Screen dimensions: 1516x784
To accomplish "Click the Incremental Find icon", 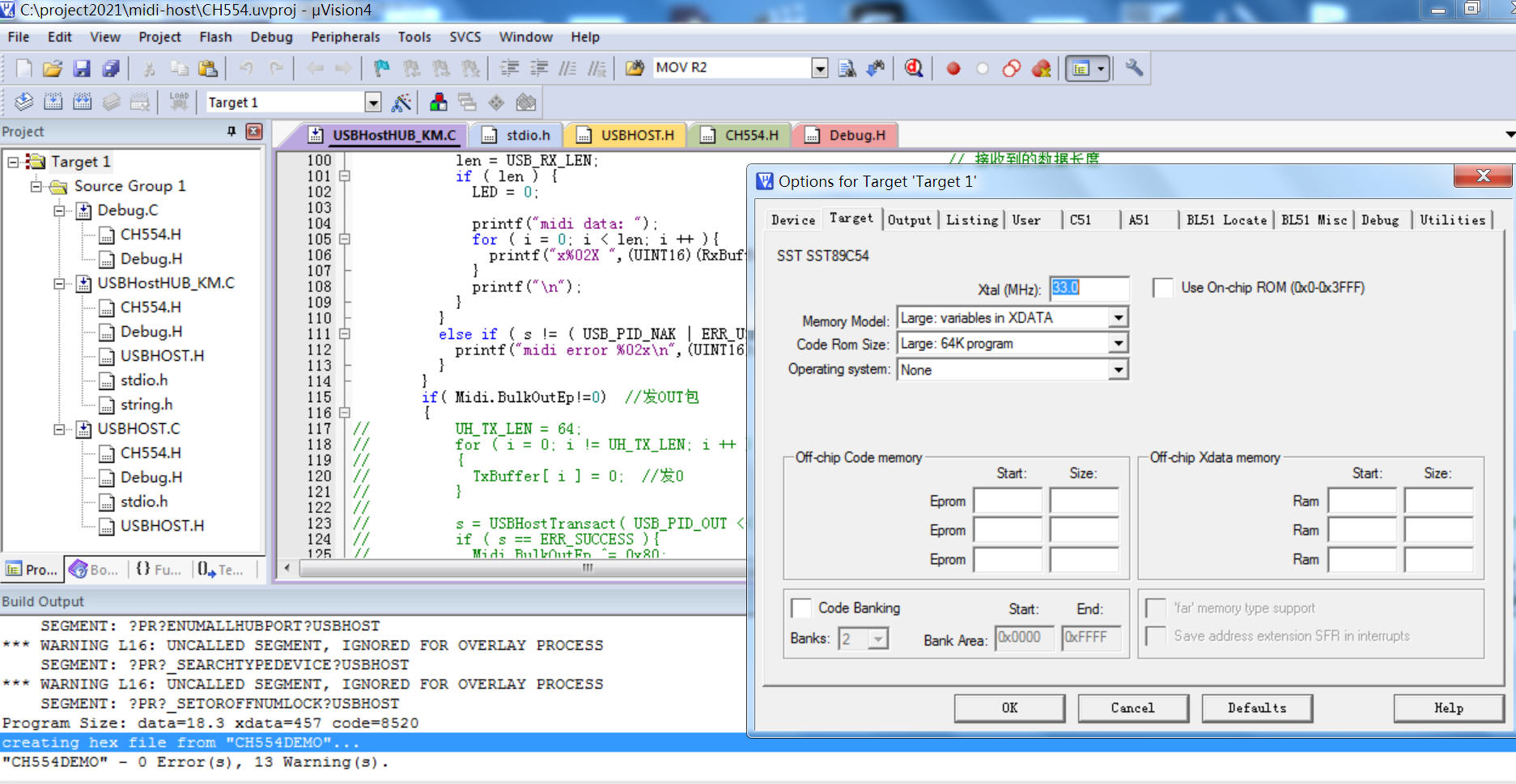I will 876,69.
